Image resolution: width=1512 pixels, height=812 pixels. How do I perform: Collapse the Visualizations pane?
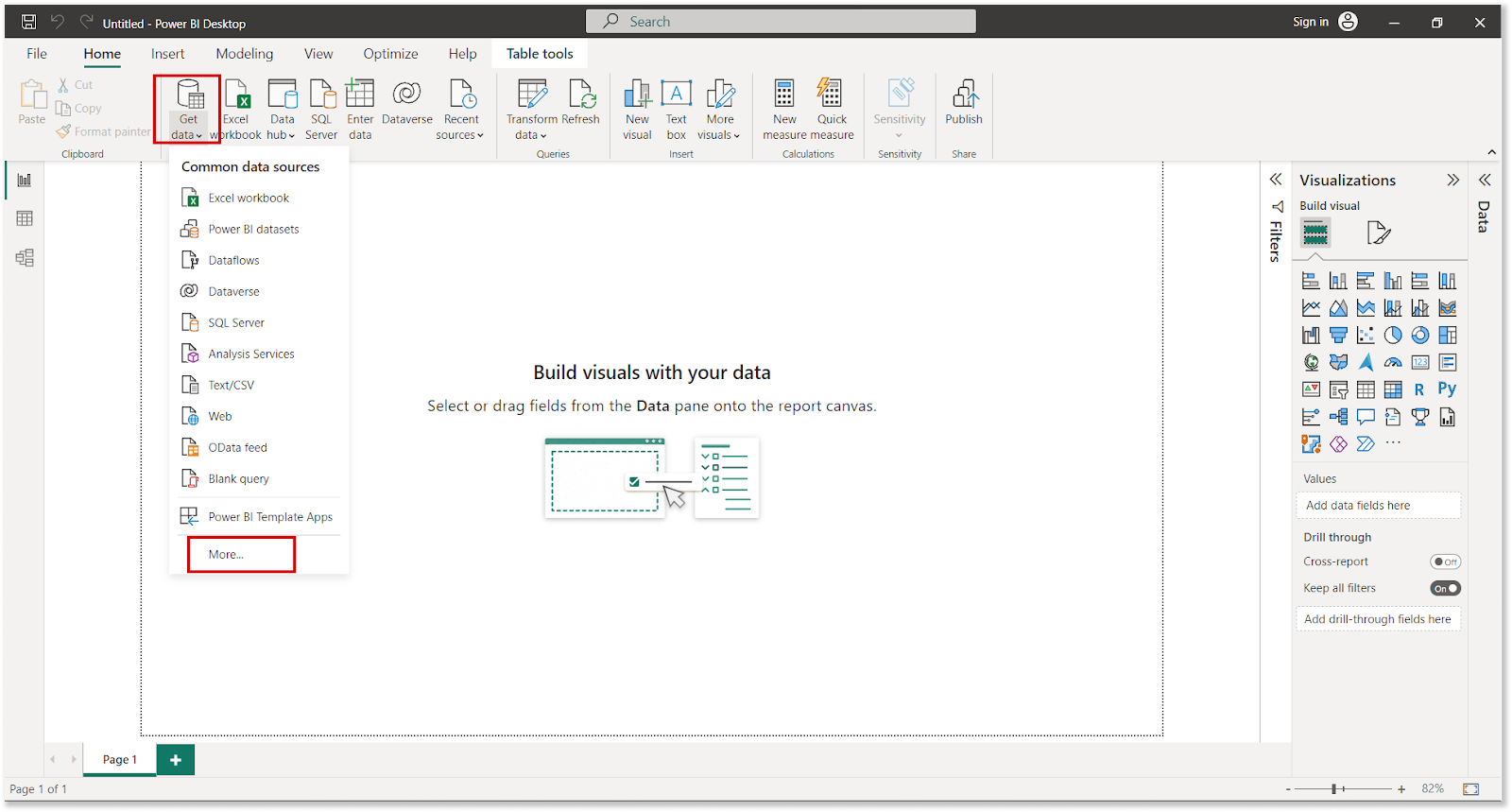click(1452, 180)
